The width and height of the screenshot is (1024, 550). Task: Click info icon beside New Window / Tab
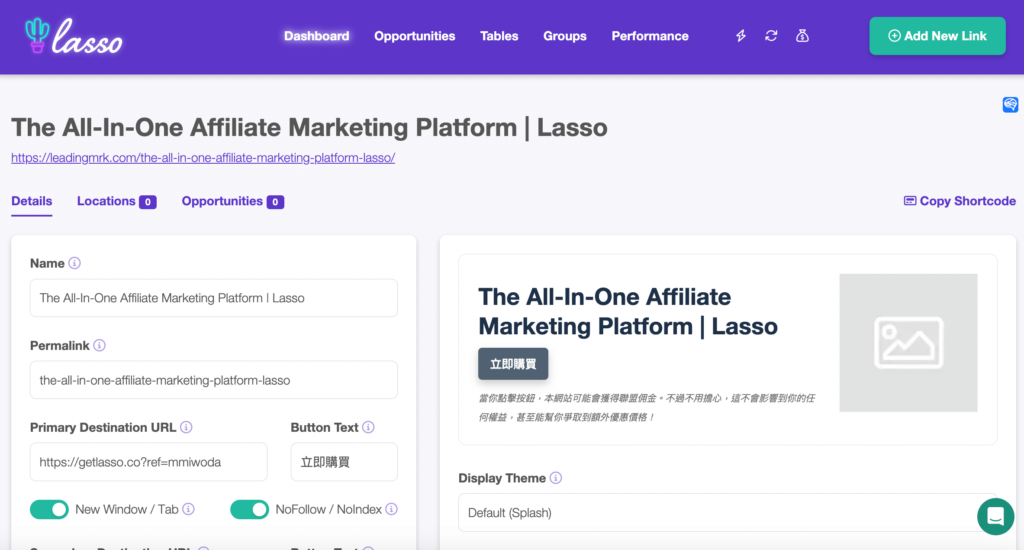tap(188, 509)
